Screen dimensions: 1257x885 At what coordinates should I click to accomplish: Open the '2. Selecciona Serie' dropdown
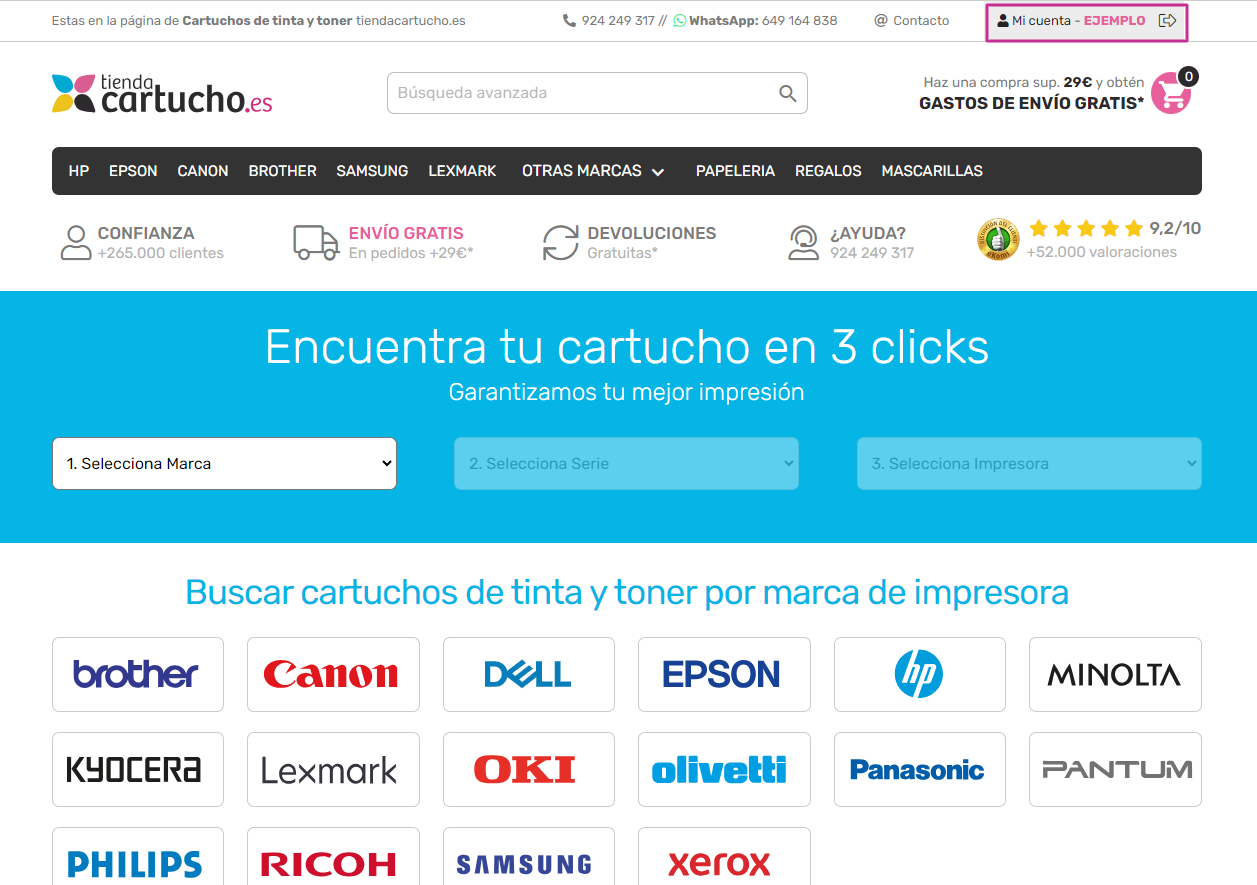(x=626, y=464)
